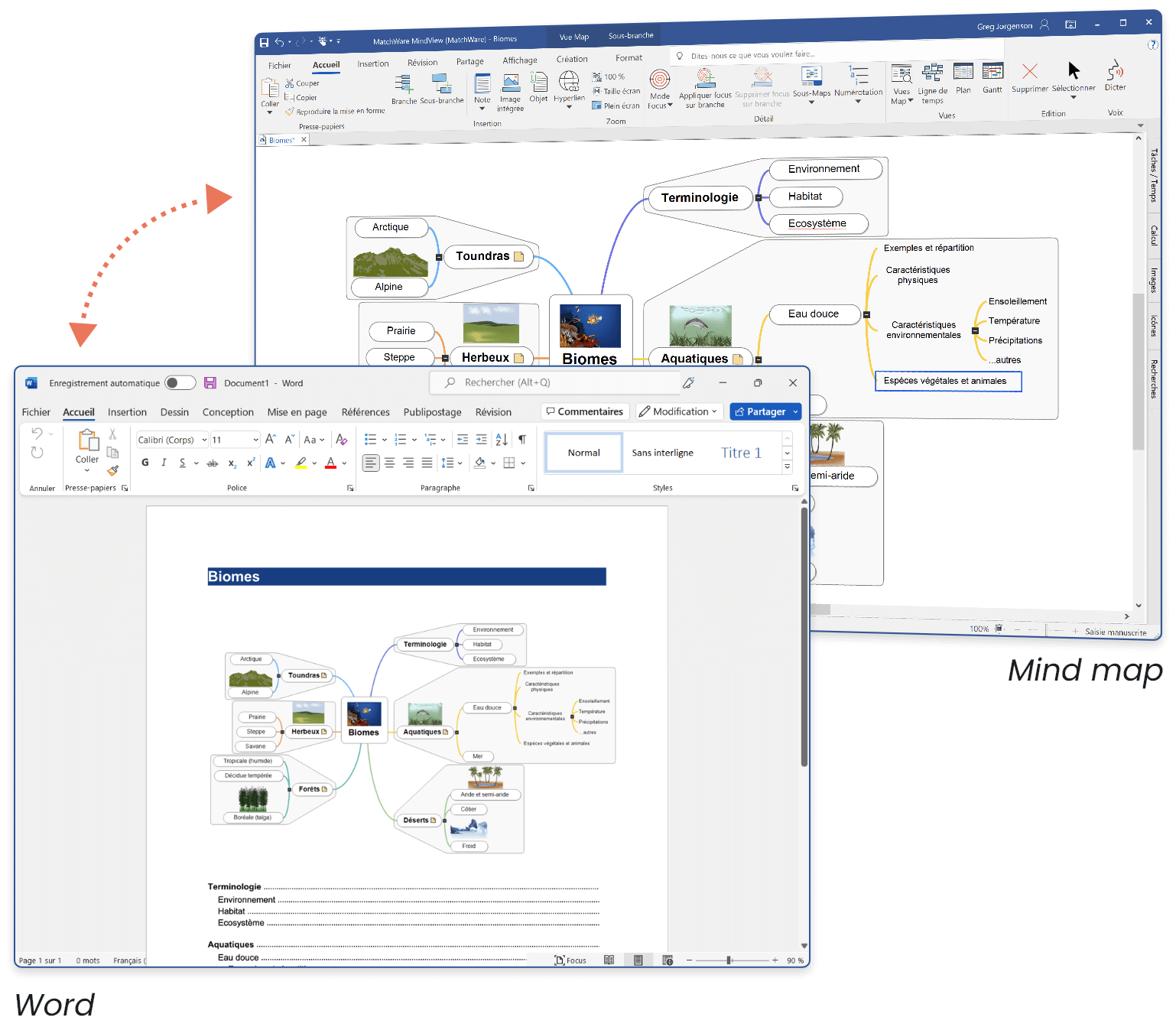Select center text alignment in Word
The width and height of the screenshot is (1176, 1027).
coord(390,463)
